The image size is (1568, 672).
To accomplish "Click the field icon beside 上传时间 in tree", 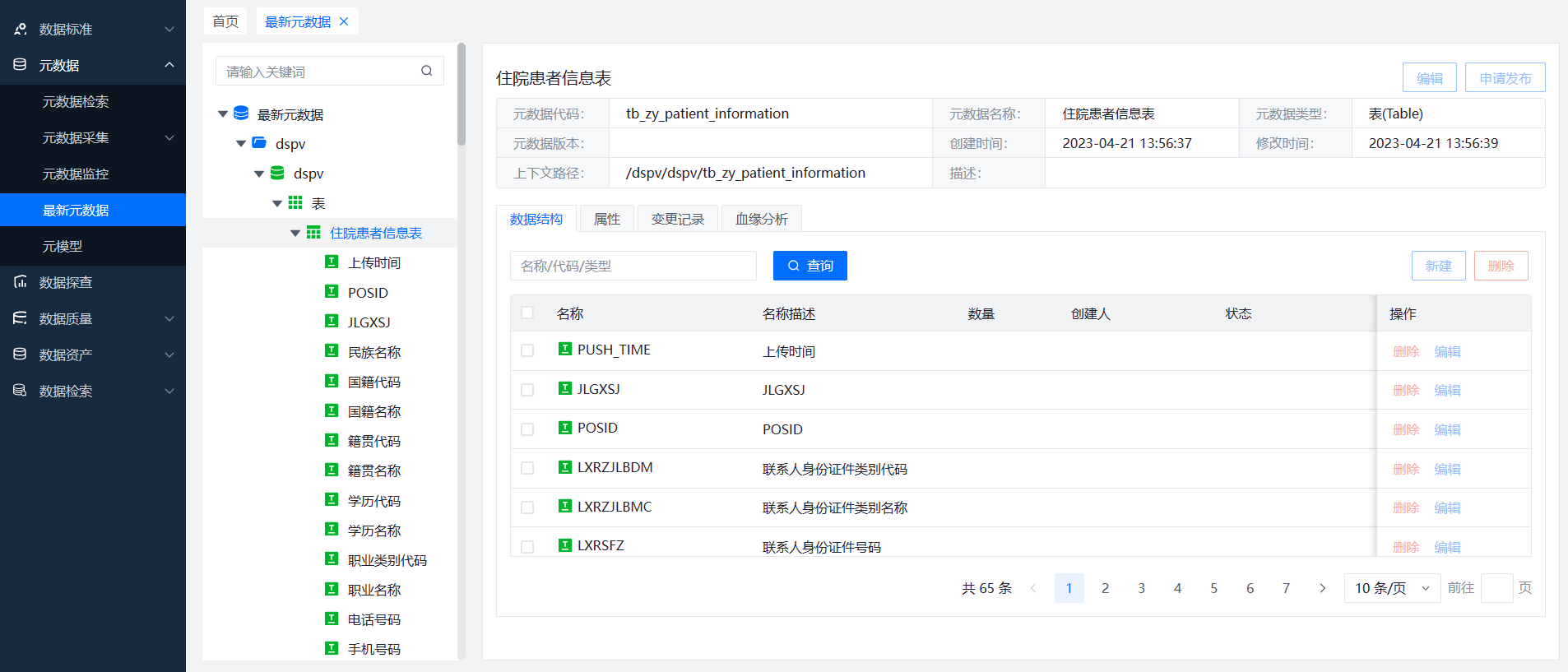I will [x=332, y=262].
